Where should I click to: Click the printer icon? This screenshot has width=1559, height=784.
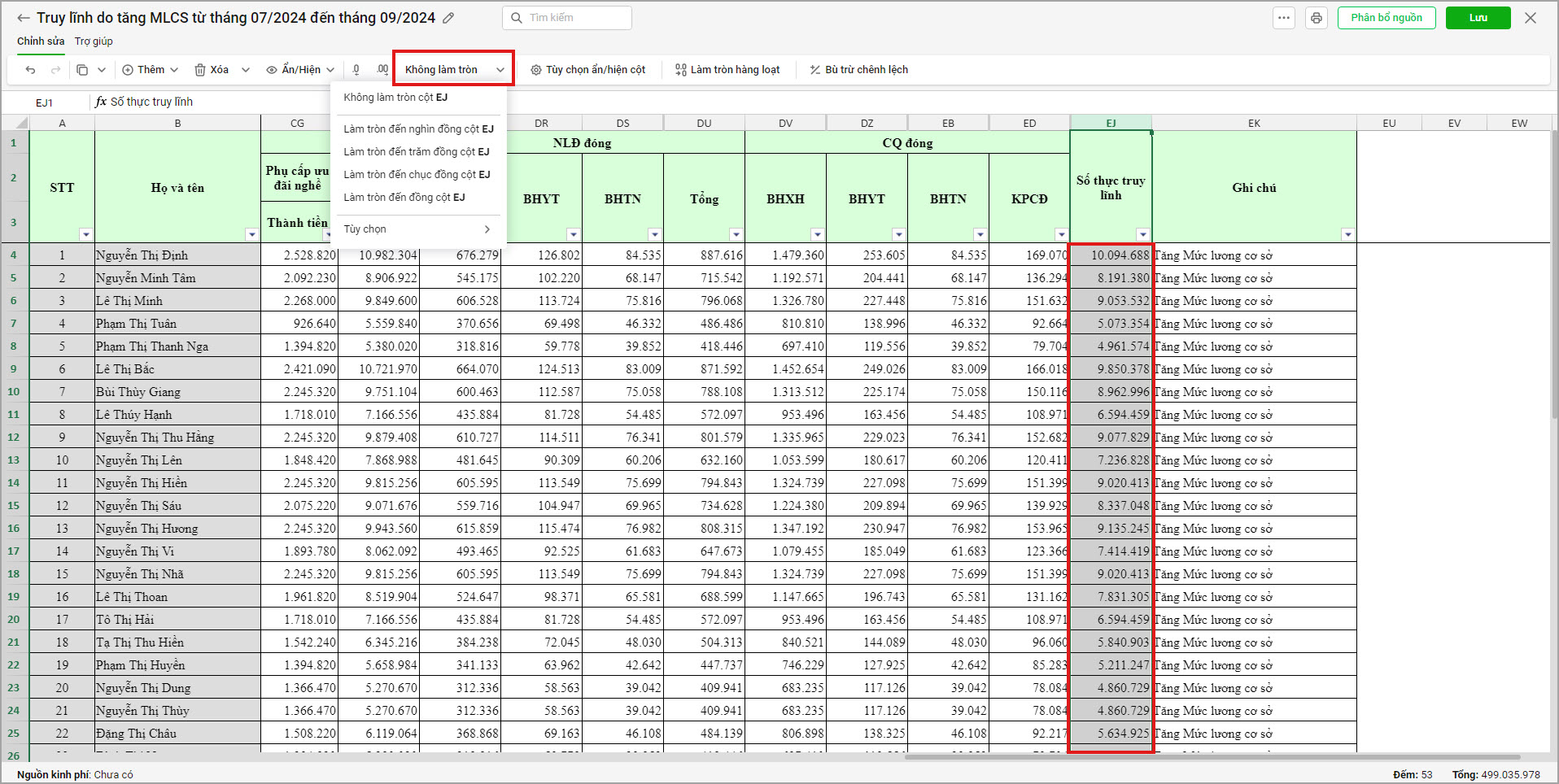[1317, 18]
